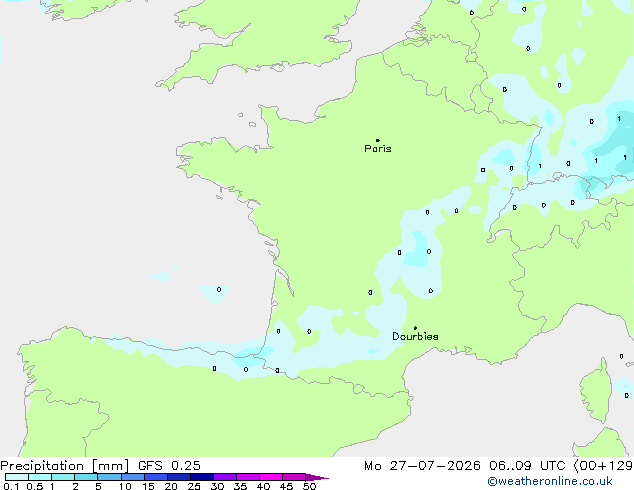Click the arrow tip of the legend scale
This screenshot has height=490, width=634.
[317, 477]
